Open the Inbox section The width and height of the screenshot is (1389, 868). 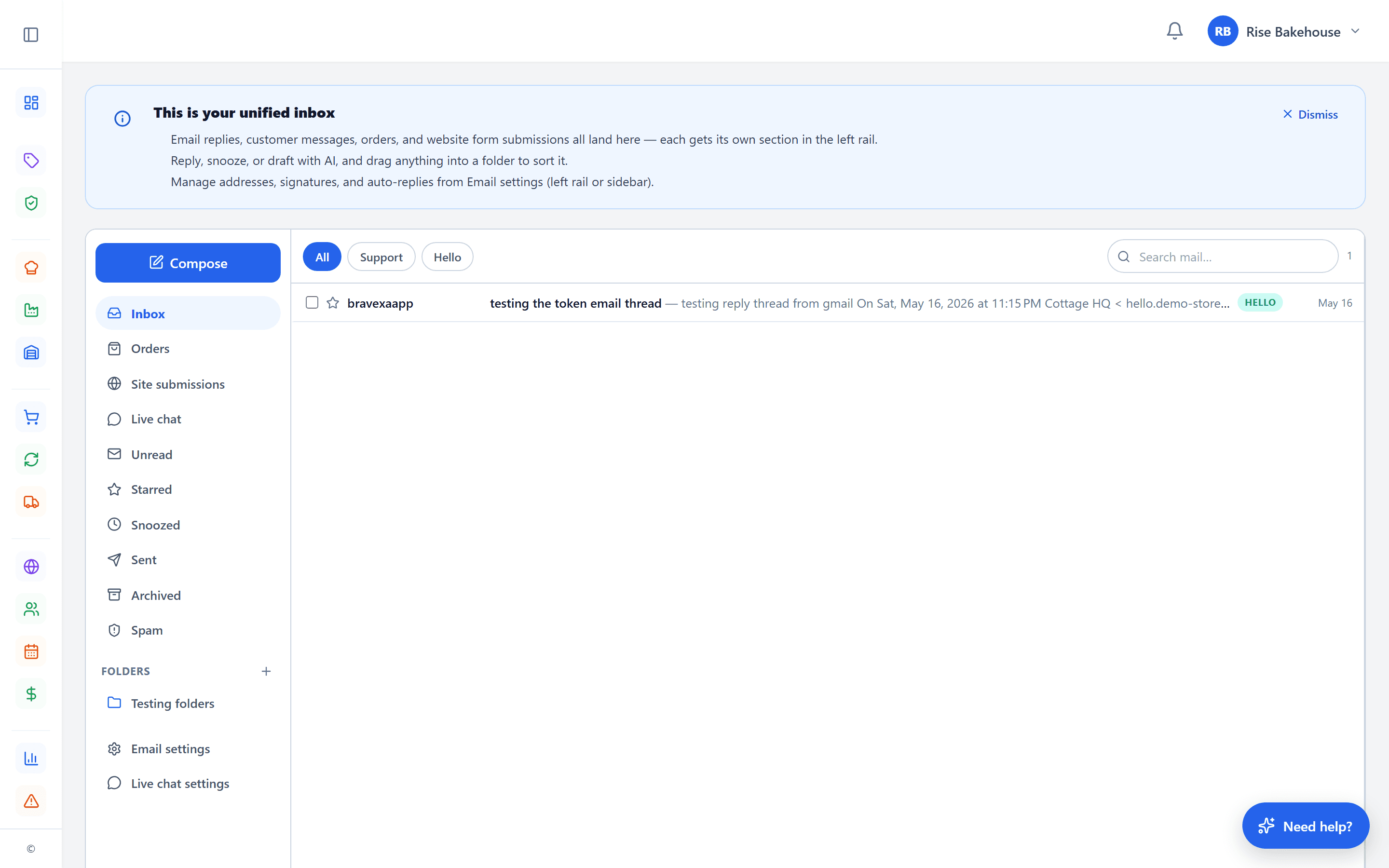tap(188, 313)
